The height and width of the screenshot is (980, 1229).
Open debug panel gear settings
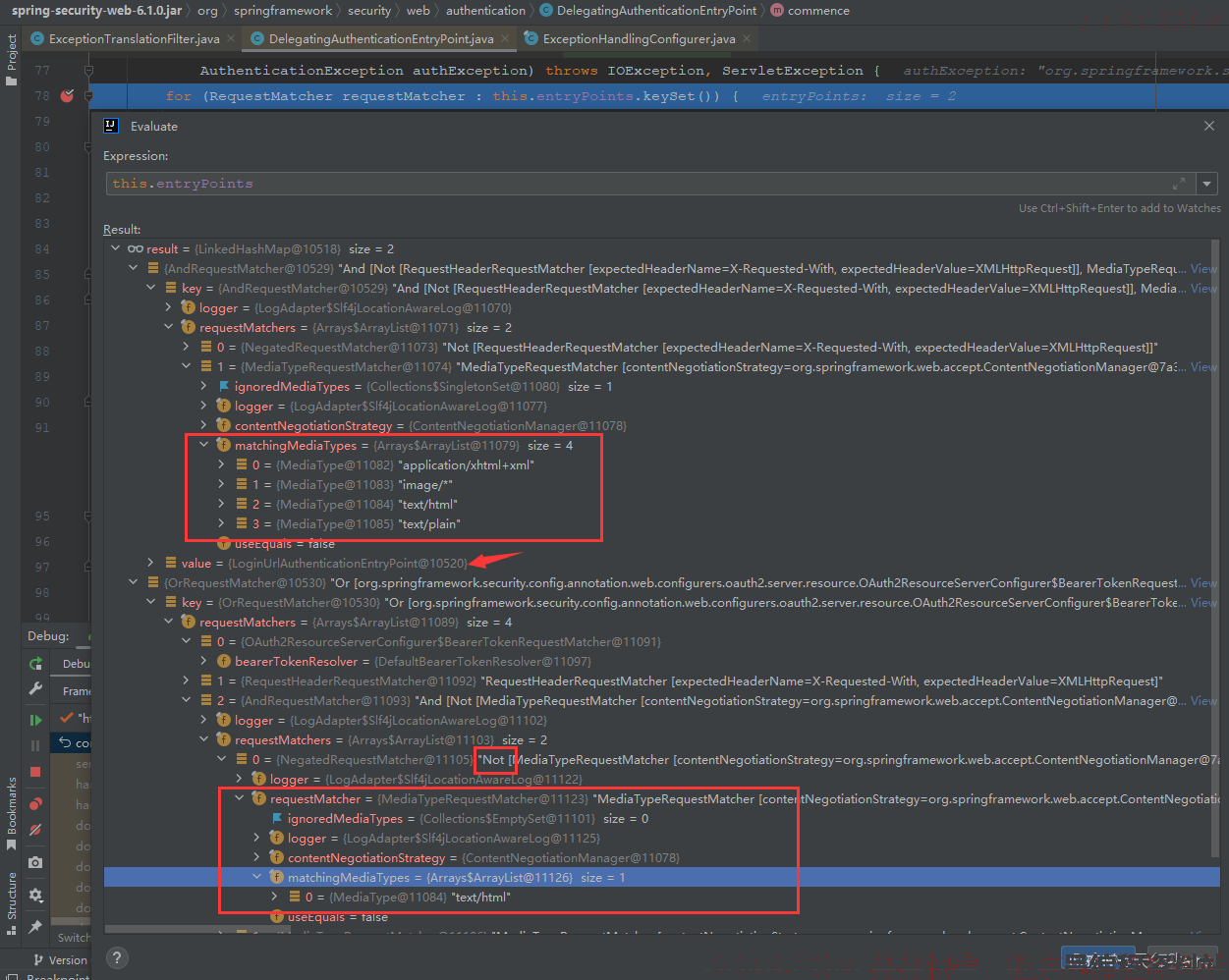[35, 895]
